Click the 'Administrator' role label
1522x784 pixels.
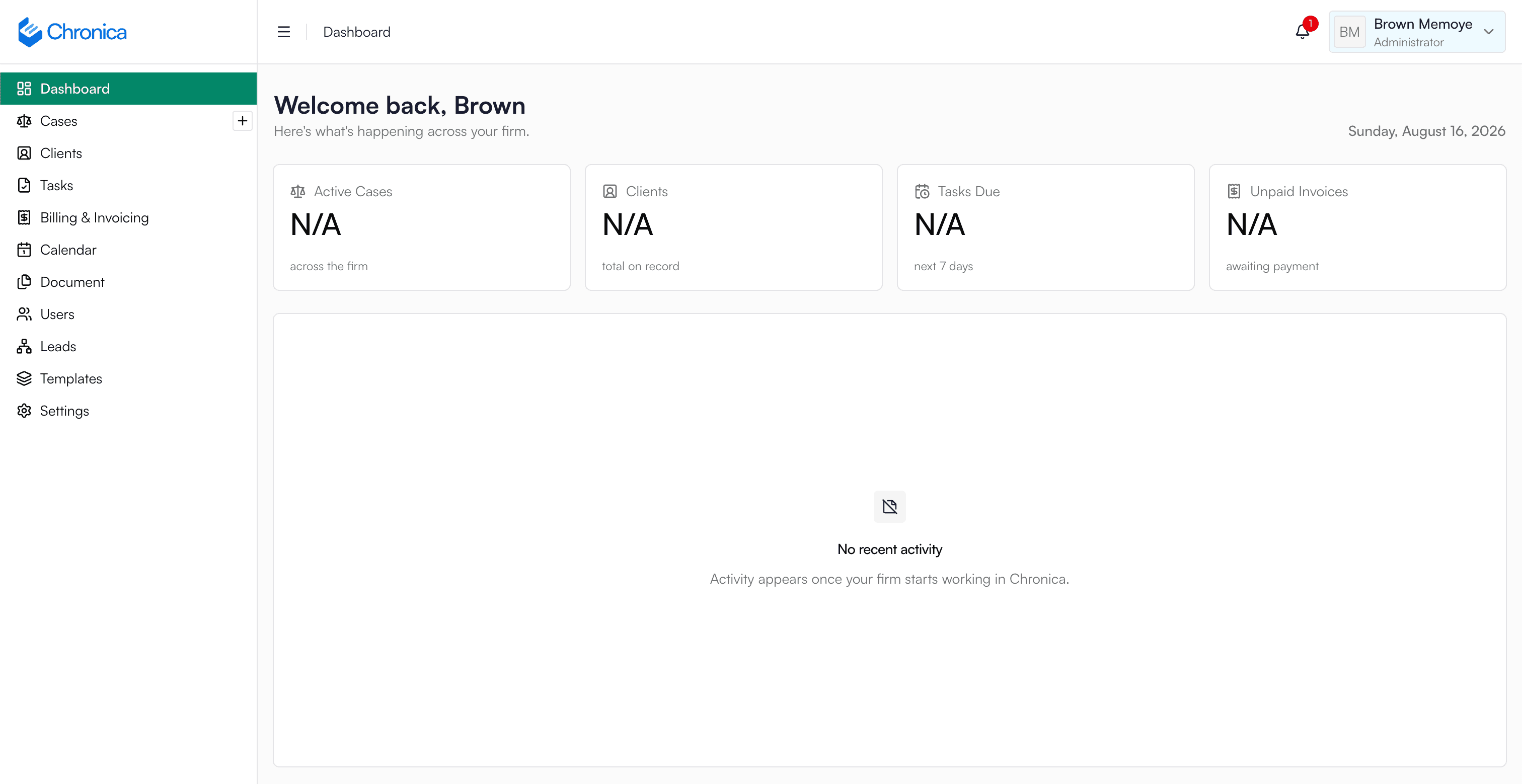click(1409, 42)
